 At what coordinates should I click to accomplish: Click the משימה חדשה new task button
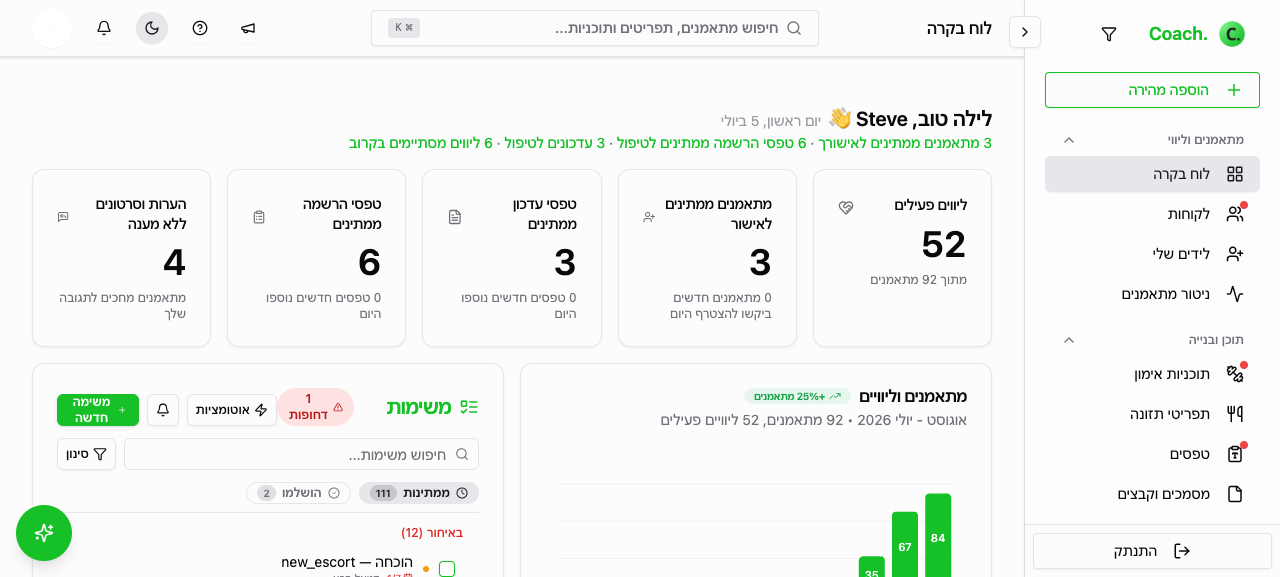98,410
